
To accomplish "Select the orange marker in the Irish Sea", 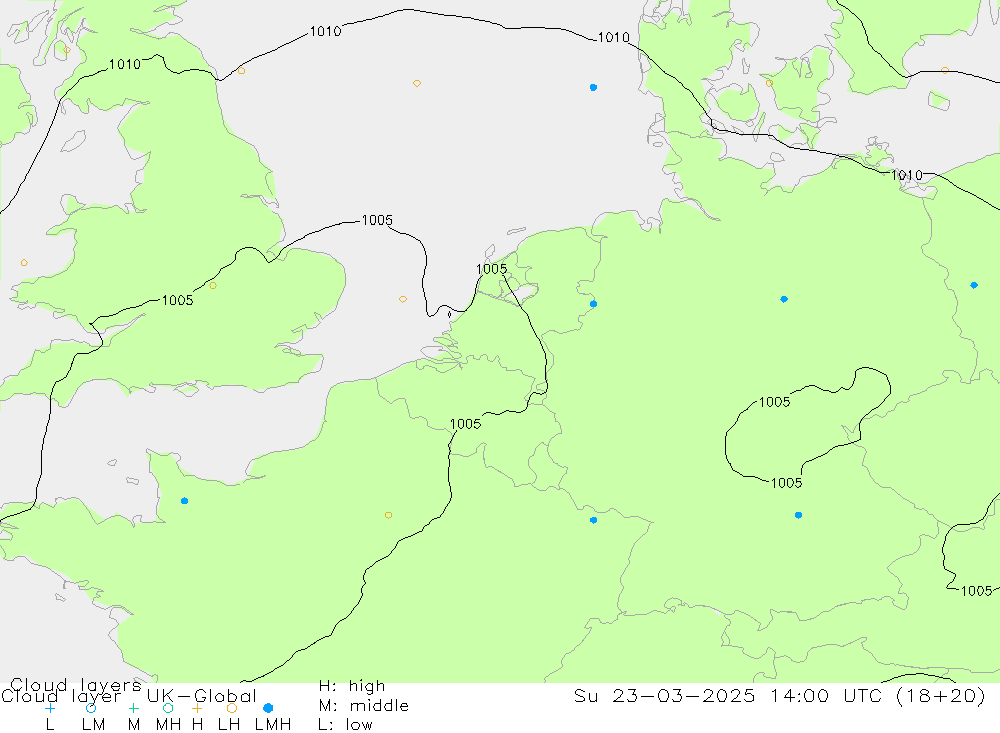I will [x=24, y=263].
